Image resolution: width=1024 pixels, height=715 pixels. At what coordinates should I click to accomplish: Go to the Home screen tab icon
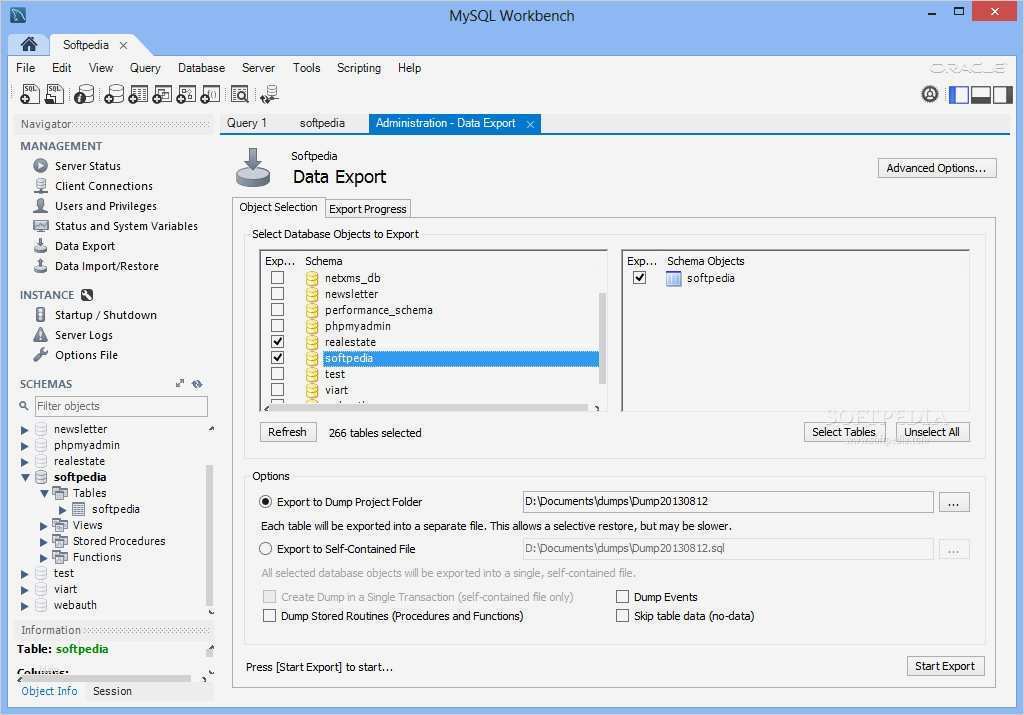tap(29, 44)
